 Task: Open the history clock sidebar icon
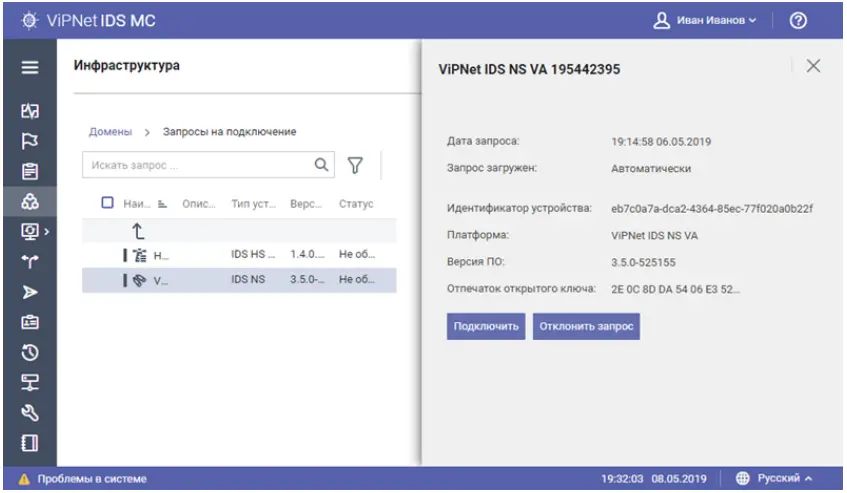tap(30, 353)
